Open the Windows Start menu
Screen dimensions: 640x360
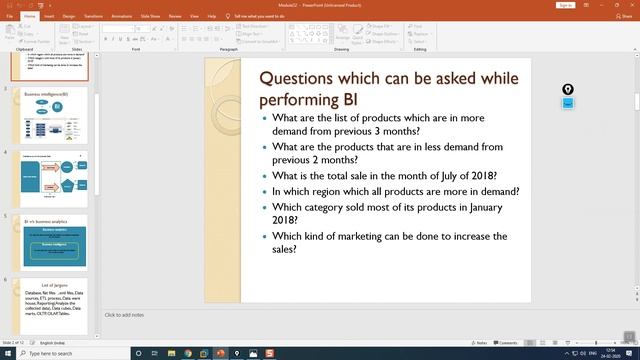[x=8, y=353]
